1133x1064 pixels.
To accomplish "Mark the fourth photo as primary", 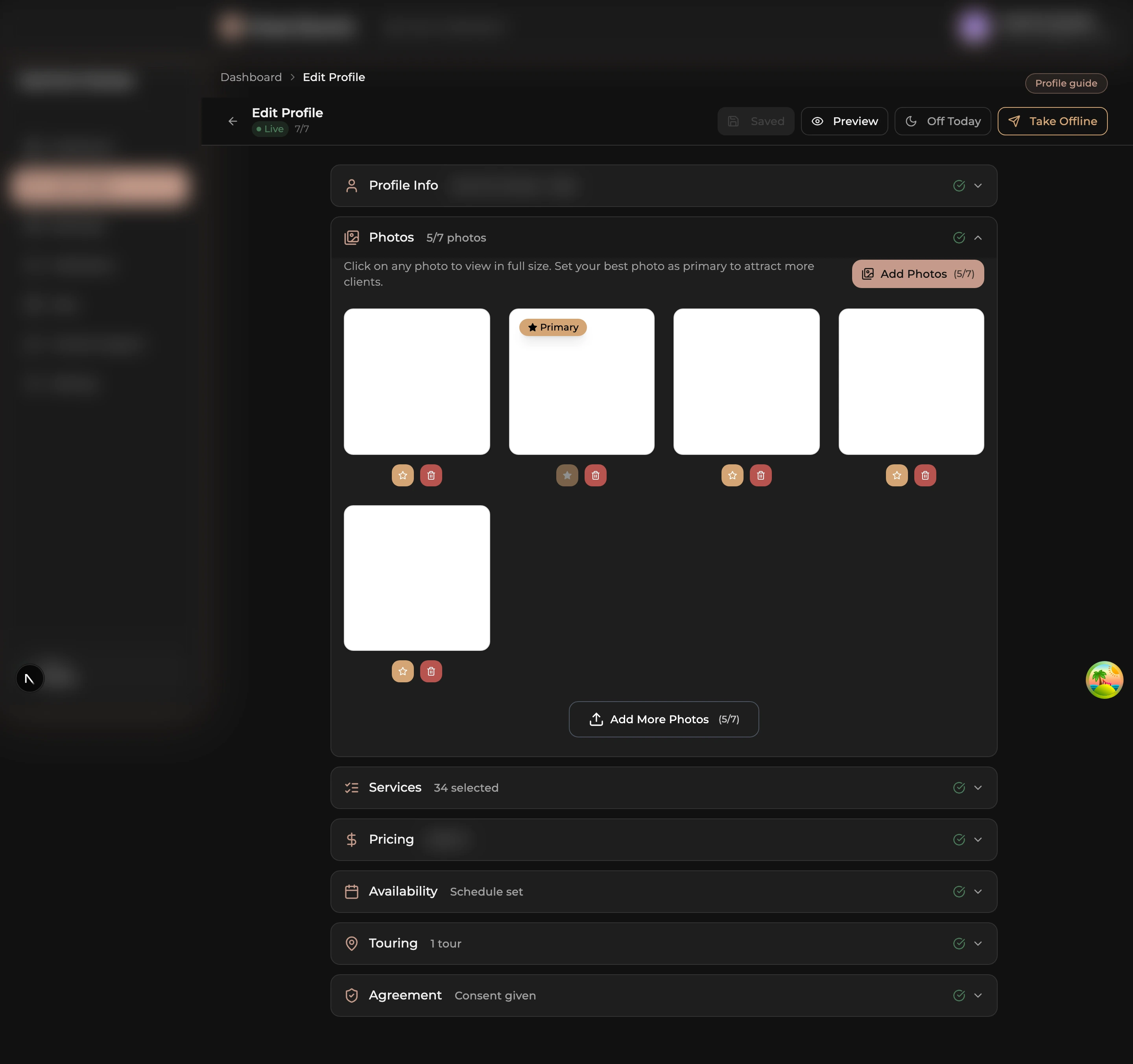I will [x=897, y=475].
